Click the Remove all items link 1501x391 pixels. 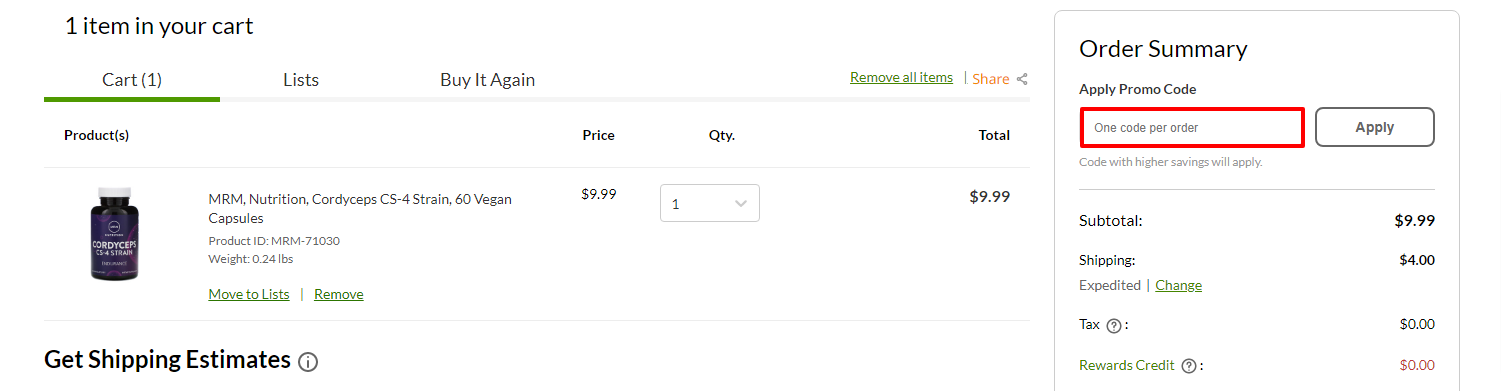tap(901, 77)
